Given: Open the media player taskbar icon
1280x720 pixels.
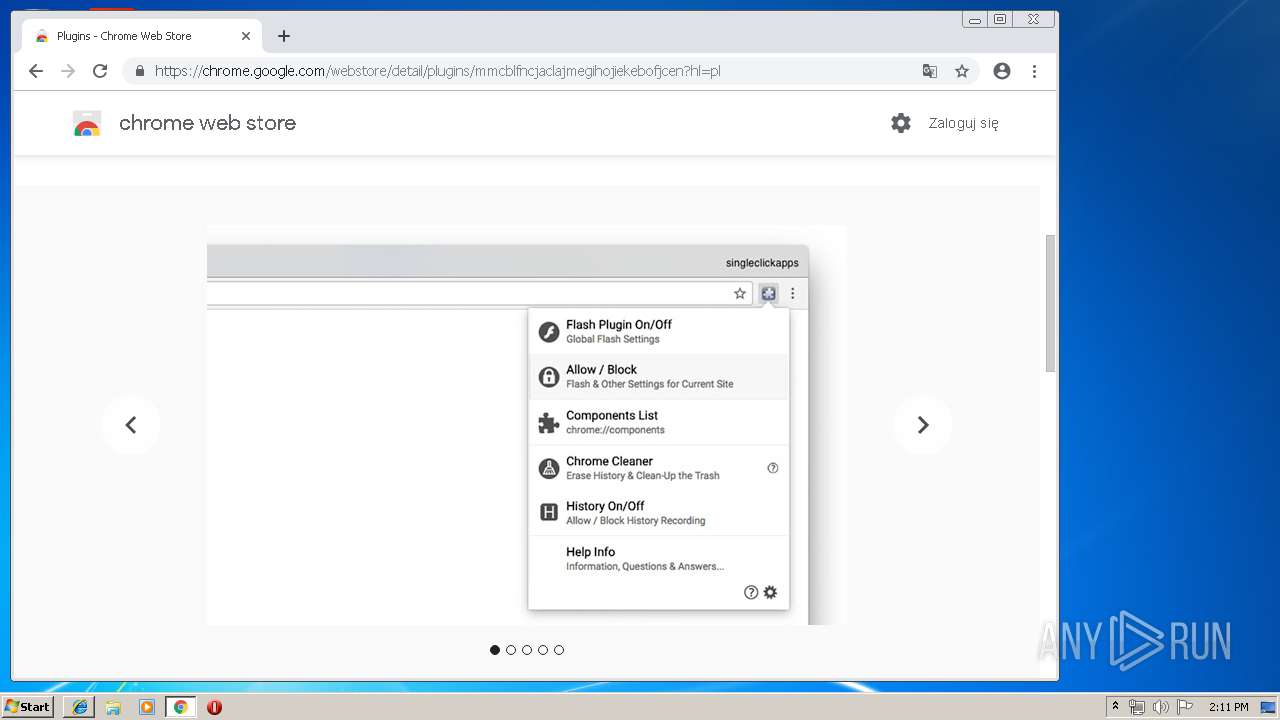Looking at the screenshot, I should coord(147,707).
